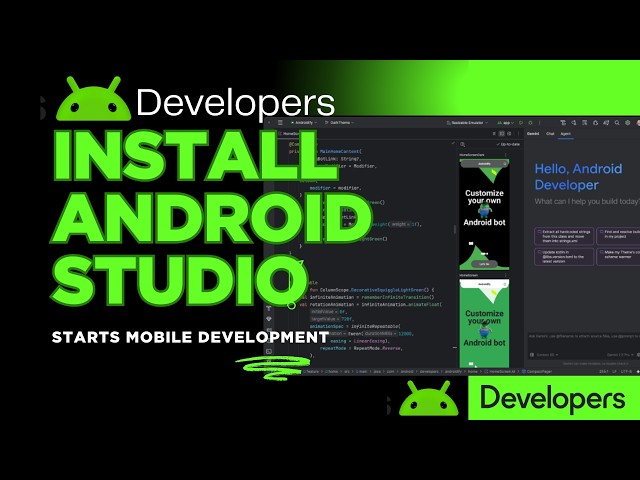This screenshot has height=480, width=640.
Task: Open the Androidify project dropdown
Action: point(304,122)
